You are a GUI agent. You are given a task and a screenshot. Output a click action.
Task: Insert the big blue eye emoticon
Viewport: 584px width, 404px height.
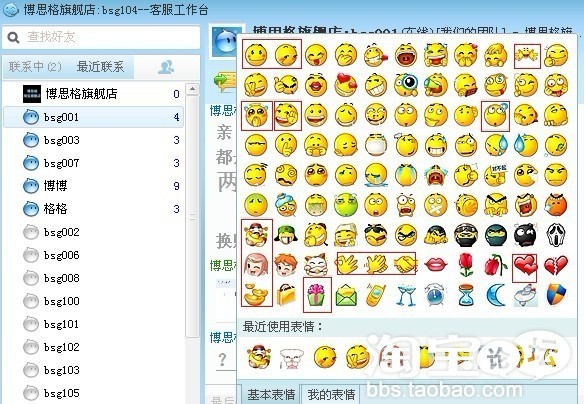(x=406, y=85)
